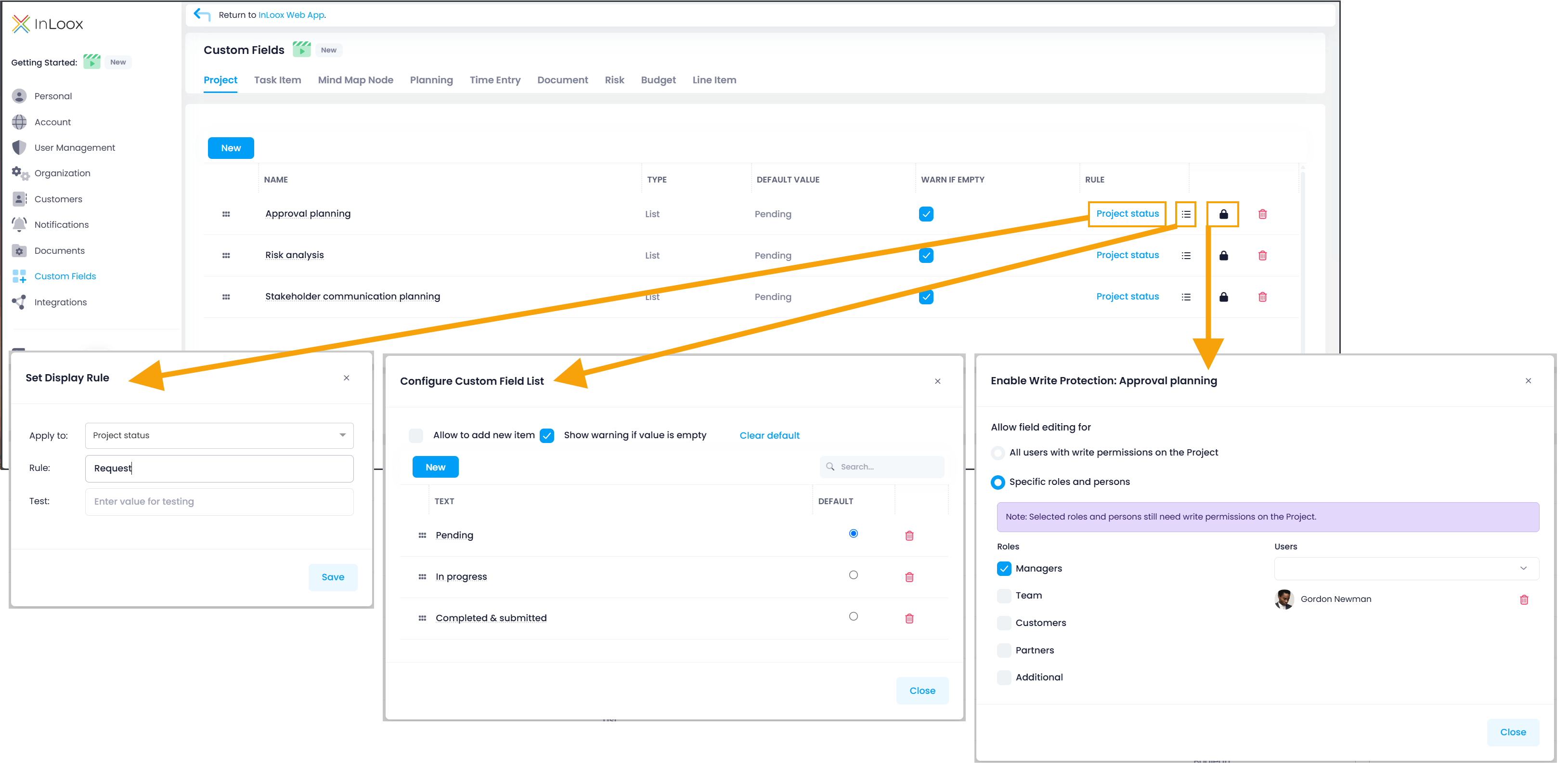The width and height of the screenshot is (1568, 769).
Task: Uncheck the Managers role
Action: point(1004,568)
